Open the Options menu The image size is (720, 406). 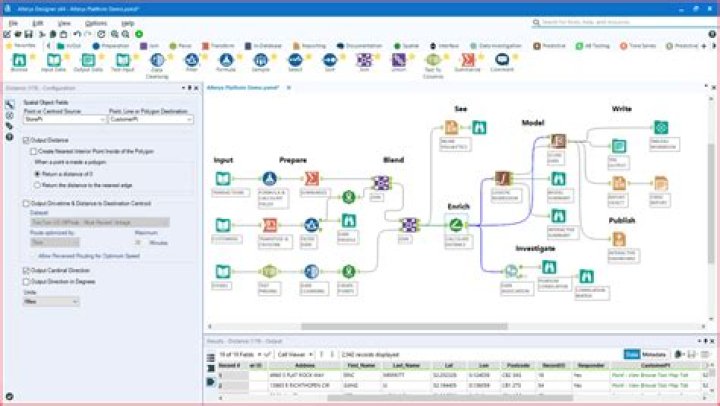point(96,22)
